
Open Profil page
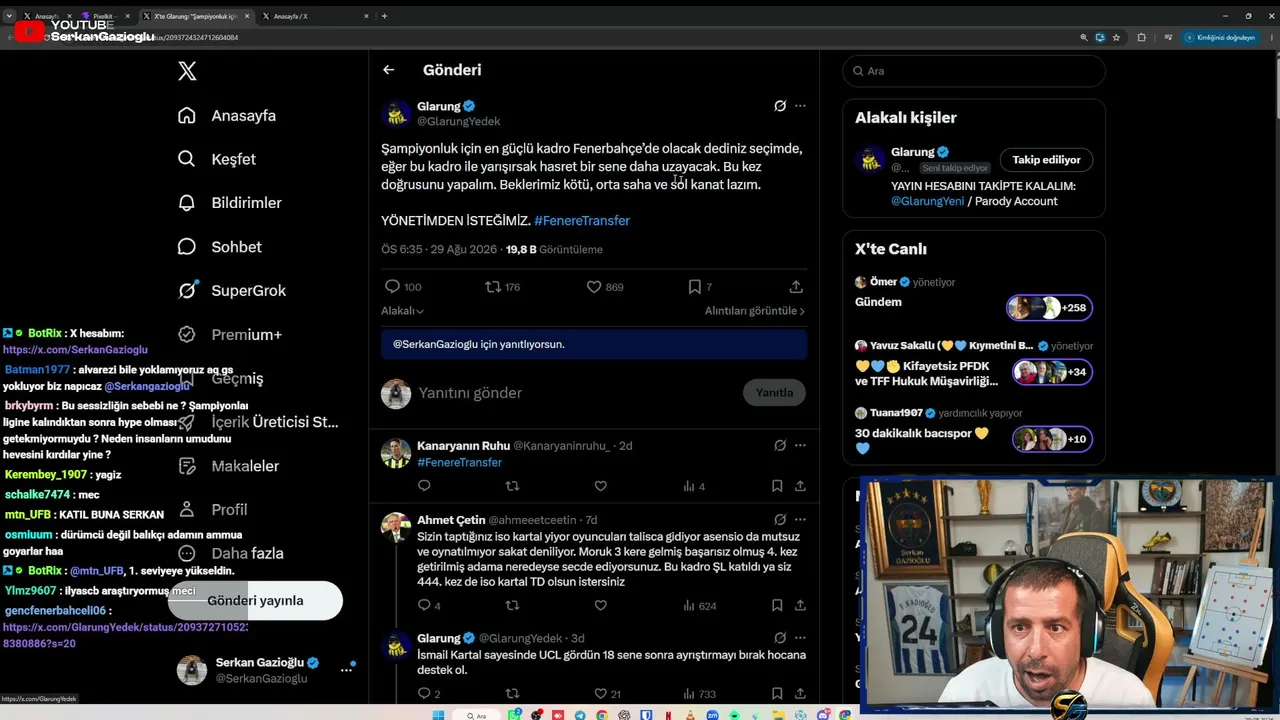pos(212,510)
